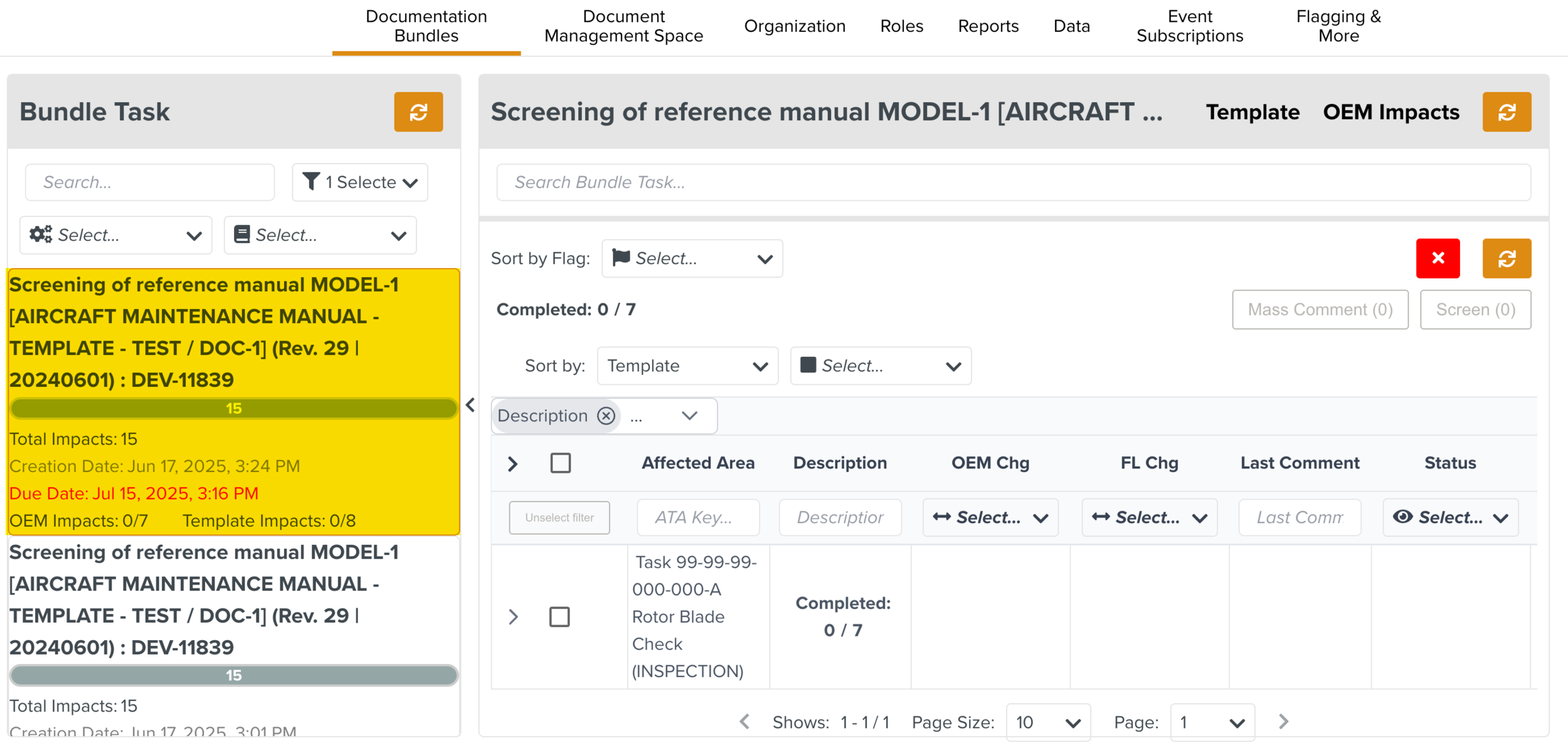1568x743 pixels.
Task: Click the Unselect filter button
Action: pos(559,517)
